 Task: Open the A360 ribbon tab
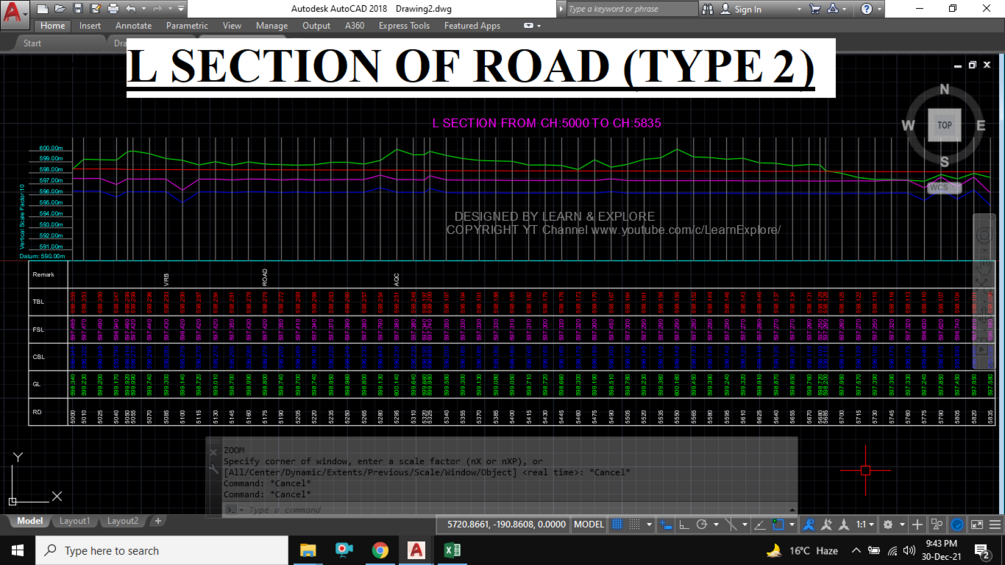click(x=354, y=26)
